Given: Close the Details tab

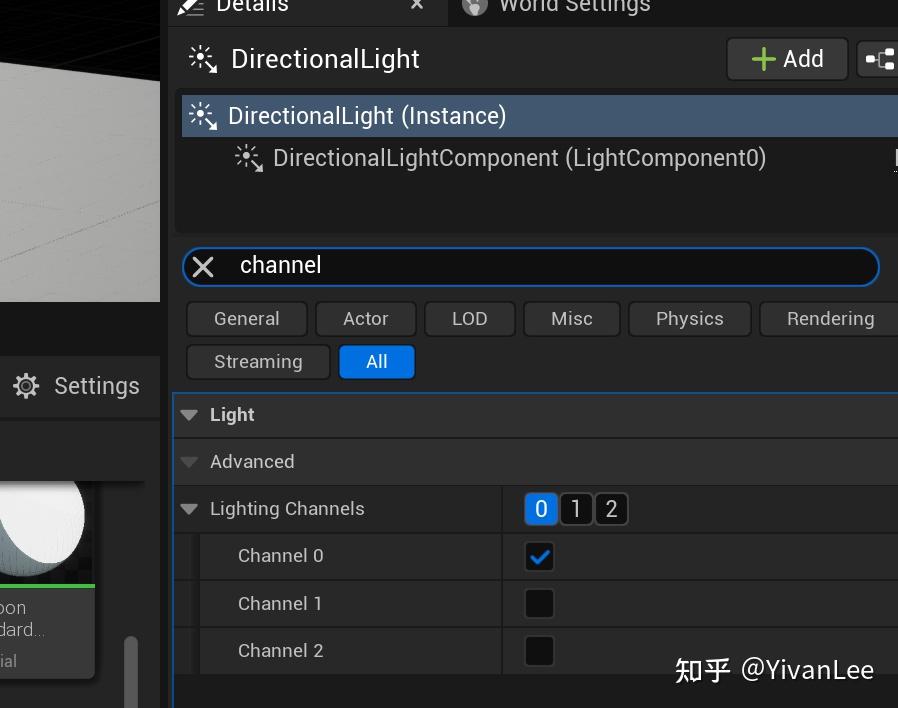Looking at the screenshot, I should [417, 5].
